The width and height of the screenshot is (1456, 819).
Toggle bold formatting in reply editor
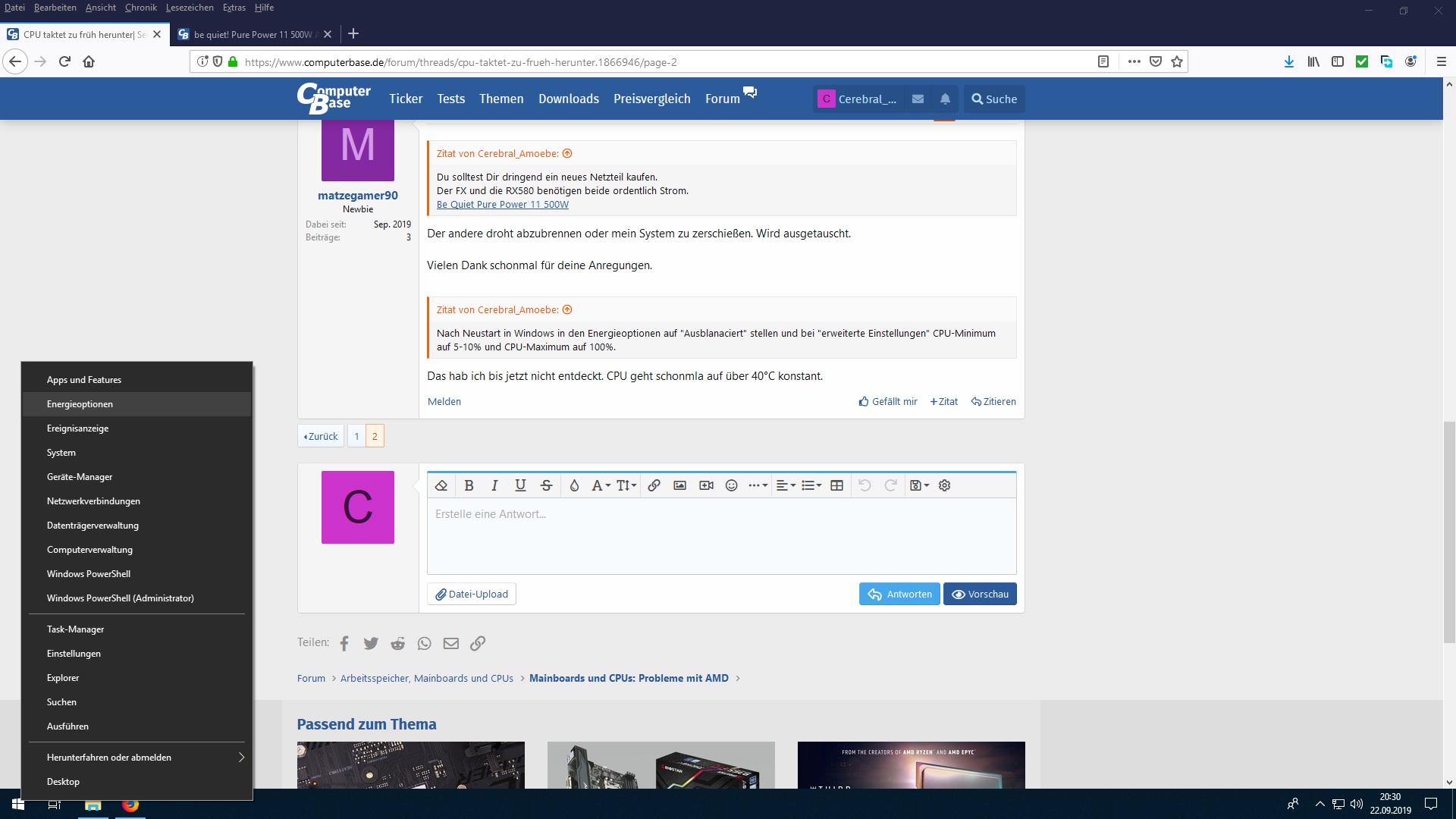pyautogui.click(x=469, y=485)
